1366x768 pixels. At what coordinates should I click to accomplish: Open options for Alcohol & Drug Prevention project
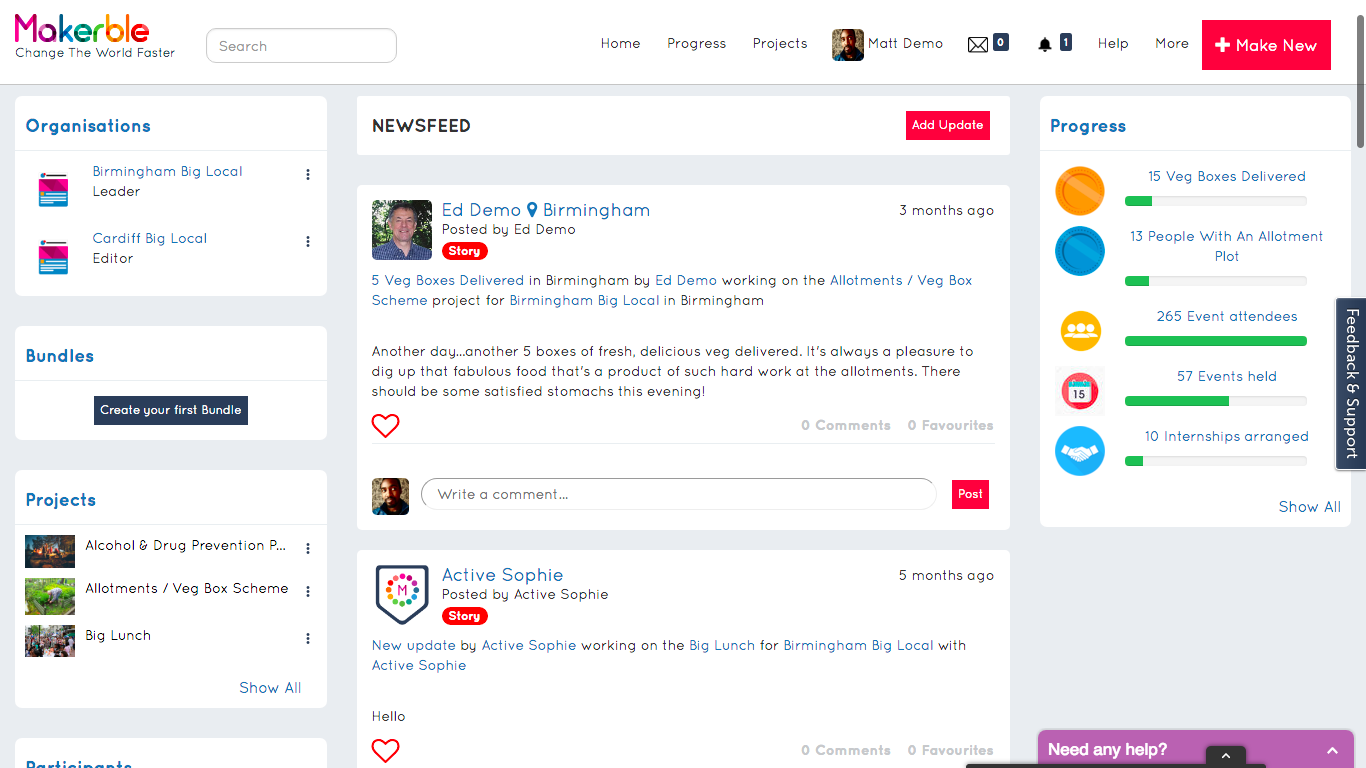coord(308,548)
